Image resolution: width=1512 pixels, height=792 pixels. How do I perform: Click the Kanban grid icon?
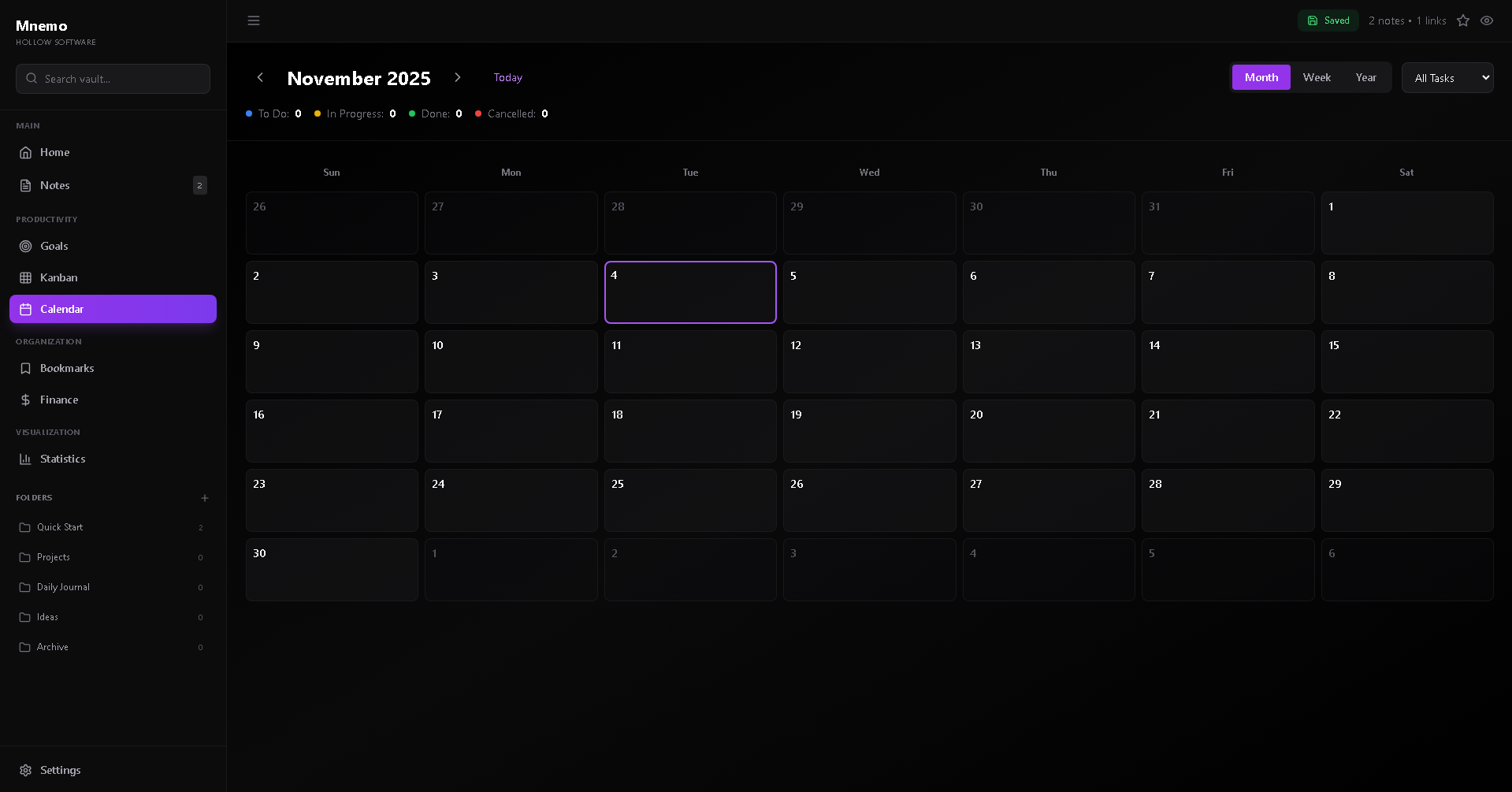click(x=25, y=277)
